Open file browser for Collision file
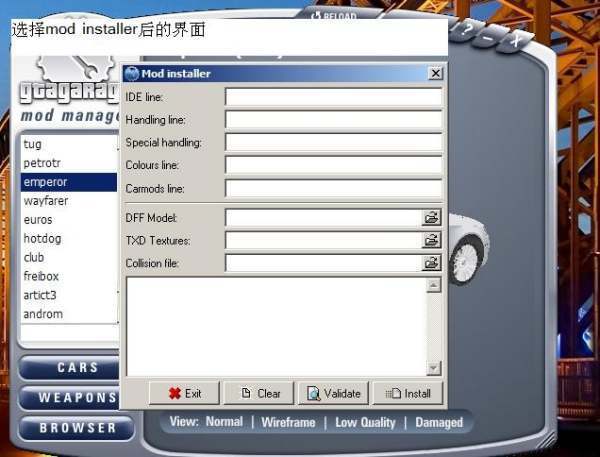 (x=431, y=263)
